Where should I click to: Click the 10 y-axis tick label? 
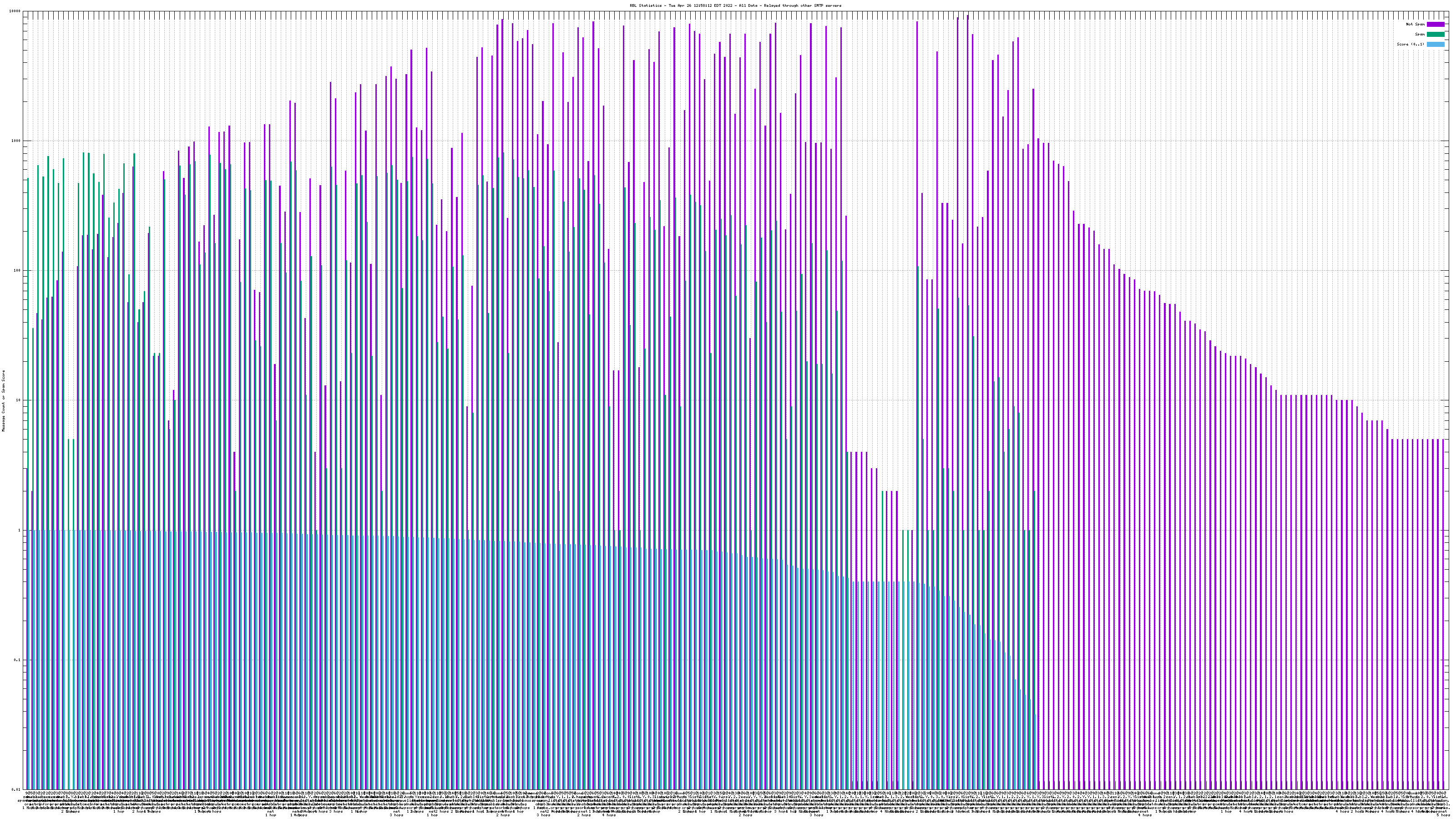[18, 401]
